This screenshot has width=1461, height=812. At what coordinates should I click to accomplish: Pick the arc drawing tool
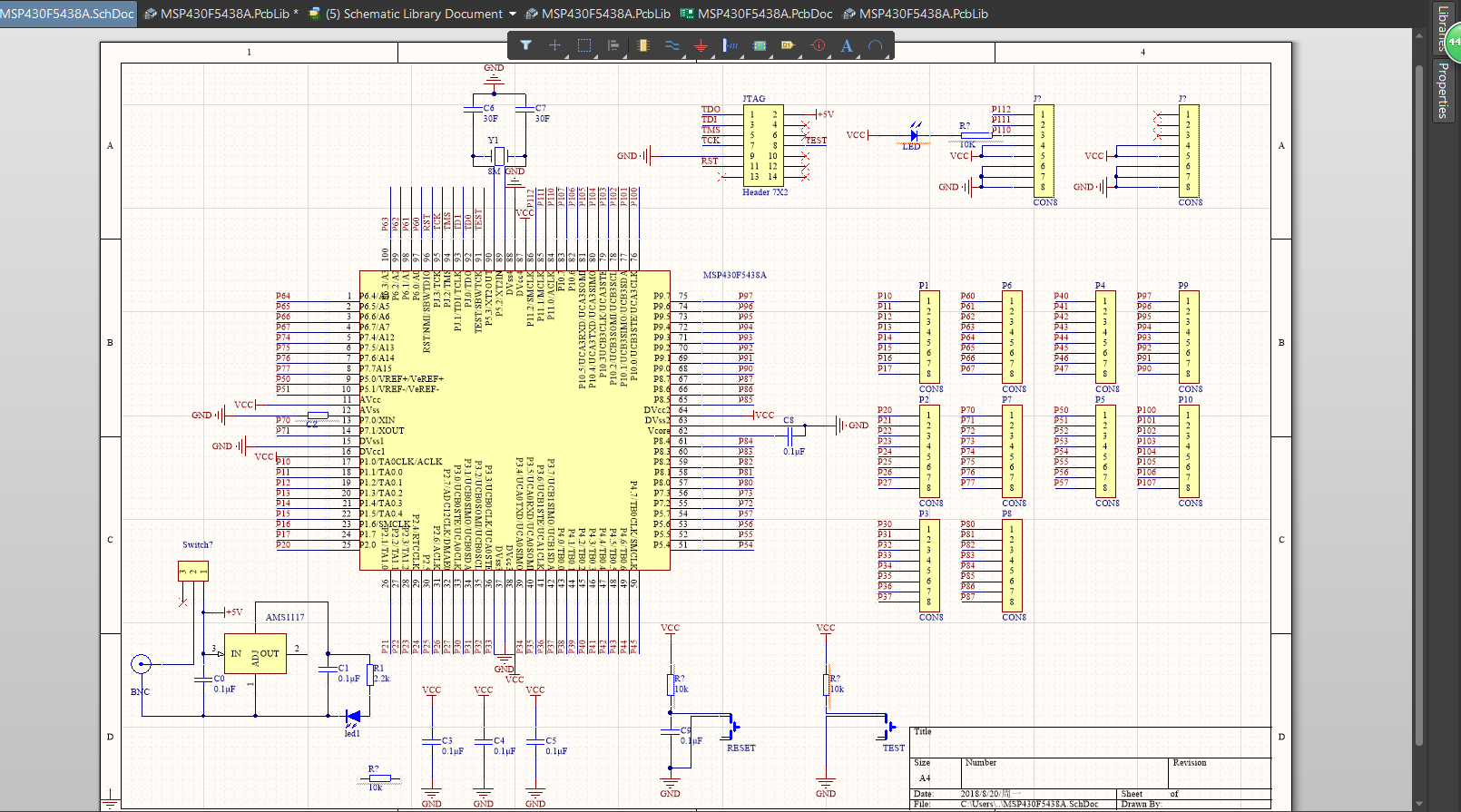click(x=876, y=45)
